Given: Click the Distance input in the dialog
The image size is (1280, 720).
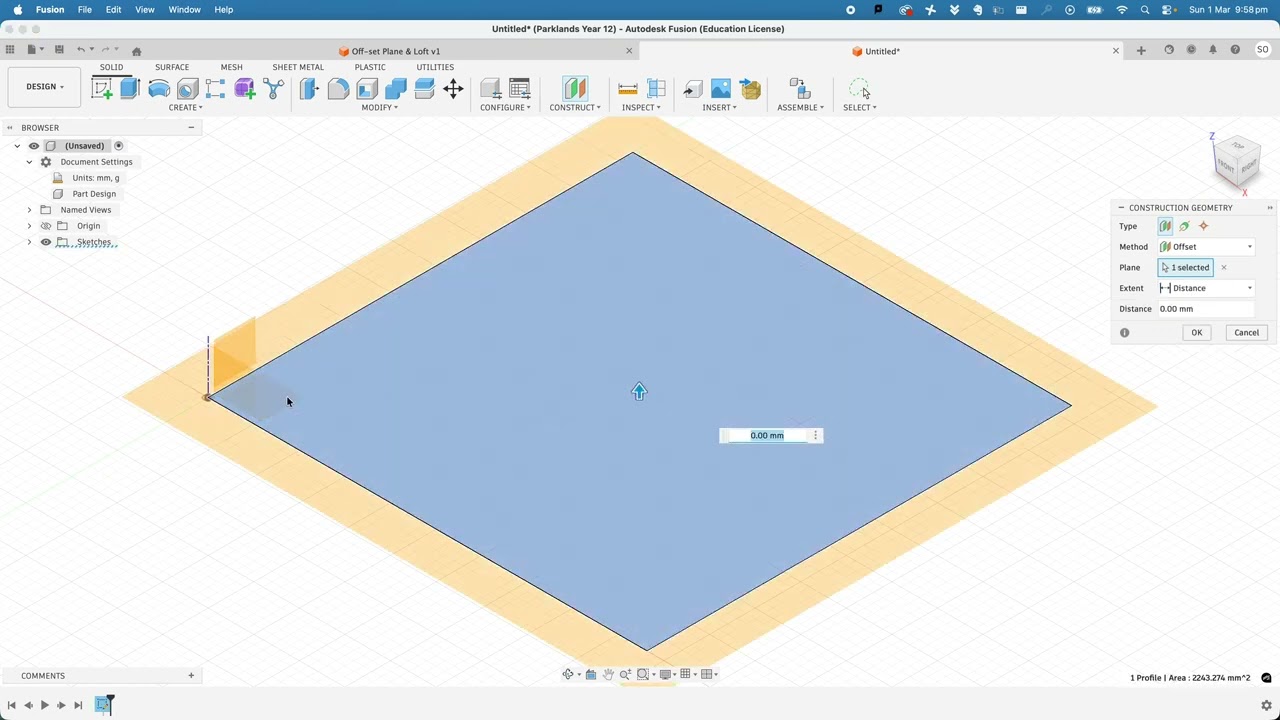Looking at the screenshot, I should (1206, 309).
